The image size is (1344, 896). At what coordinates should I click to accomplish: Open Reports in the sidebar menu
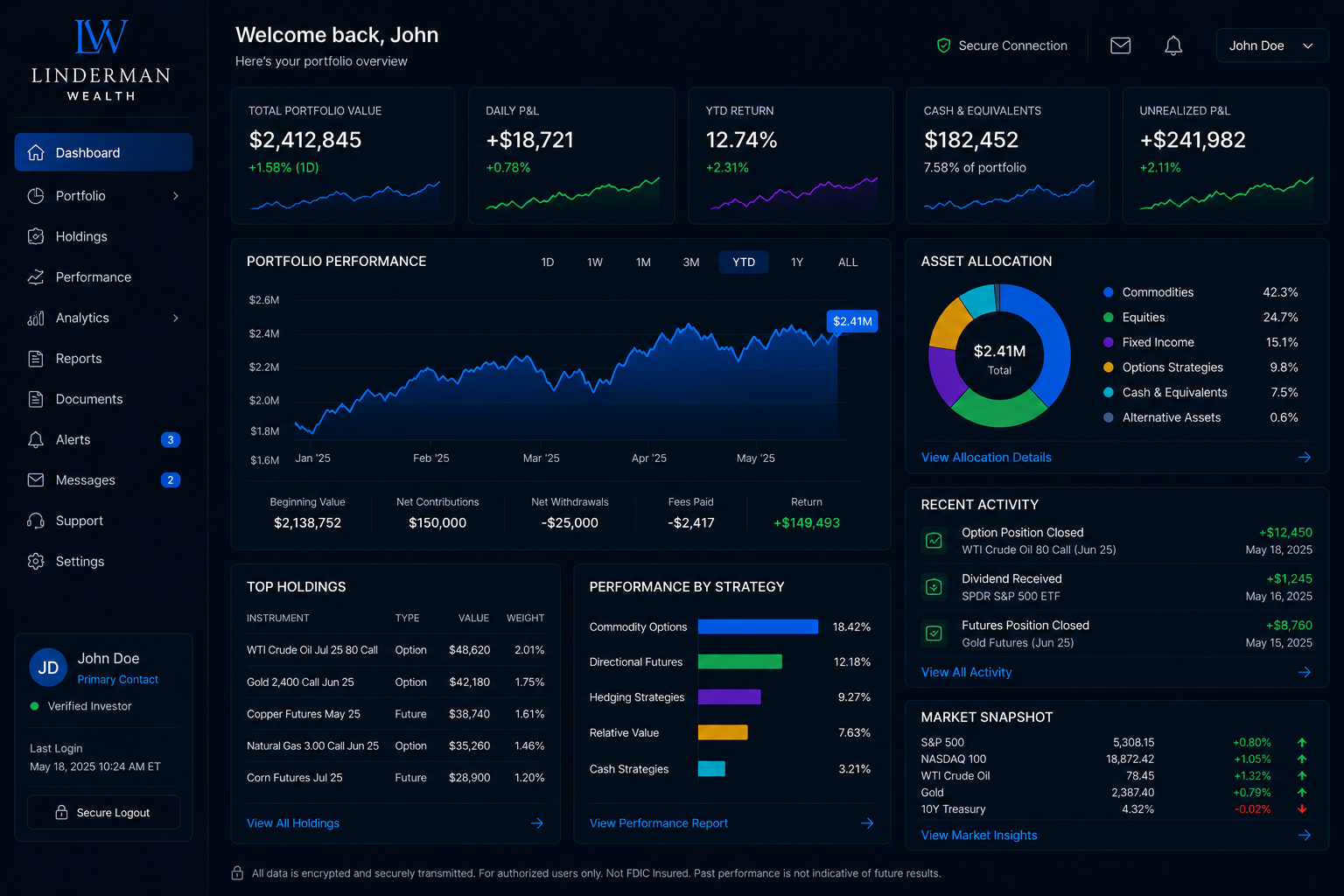pyautogui.click(x=103, y=359)
